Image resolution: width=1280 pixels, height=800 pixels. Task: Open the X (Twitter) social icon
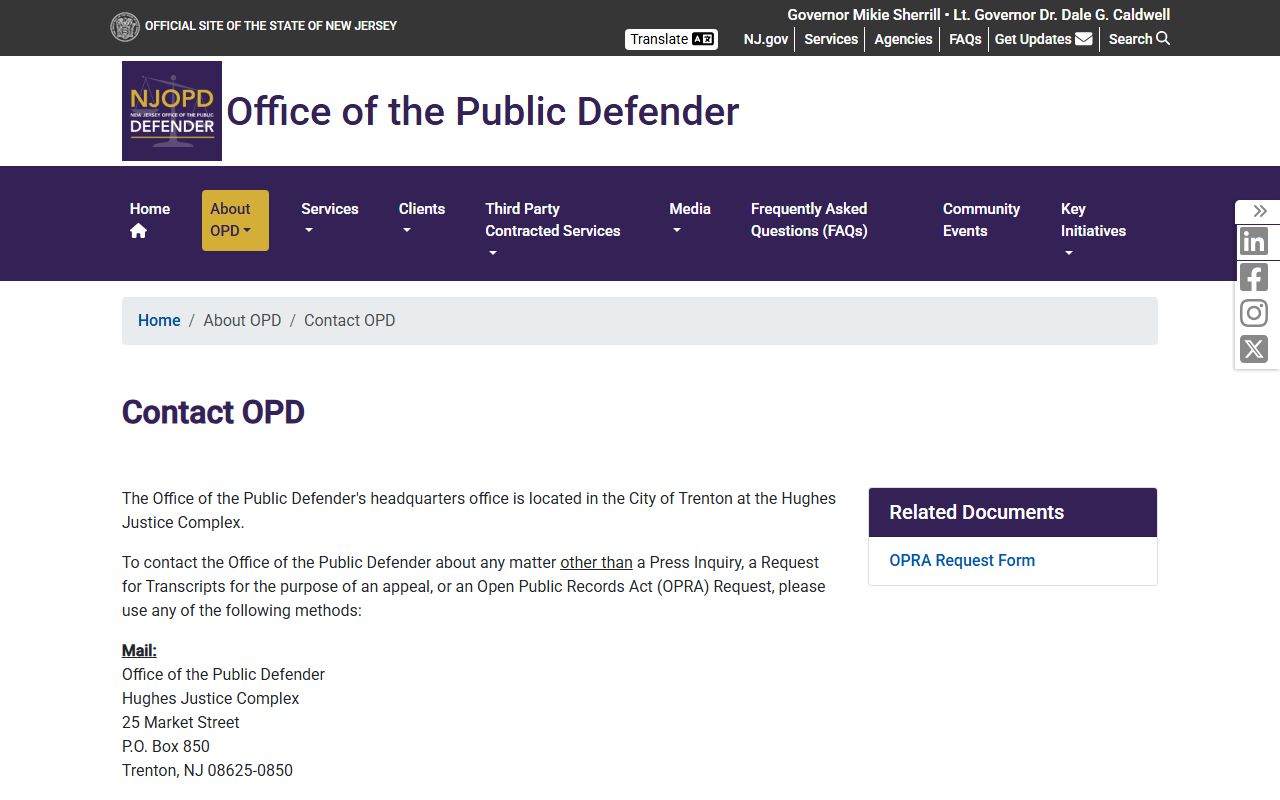1254,349
